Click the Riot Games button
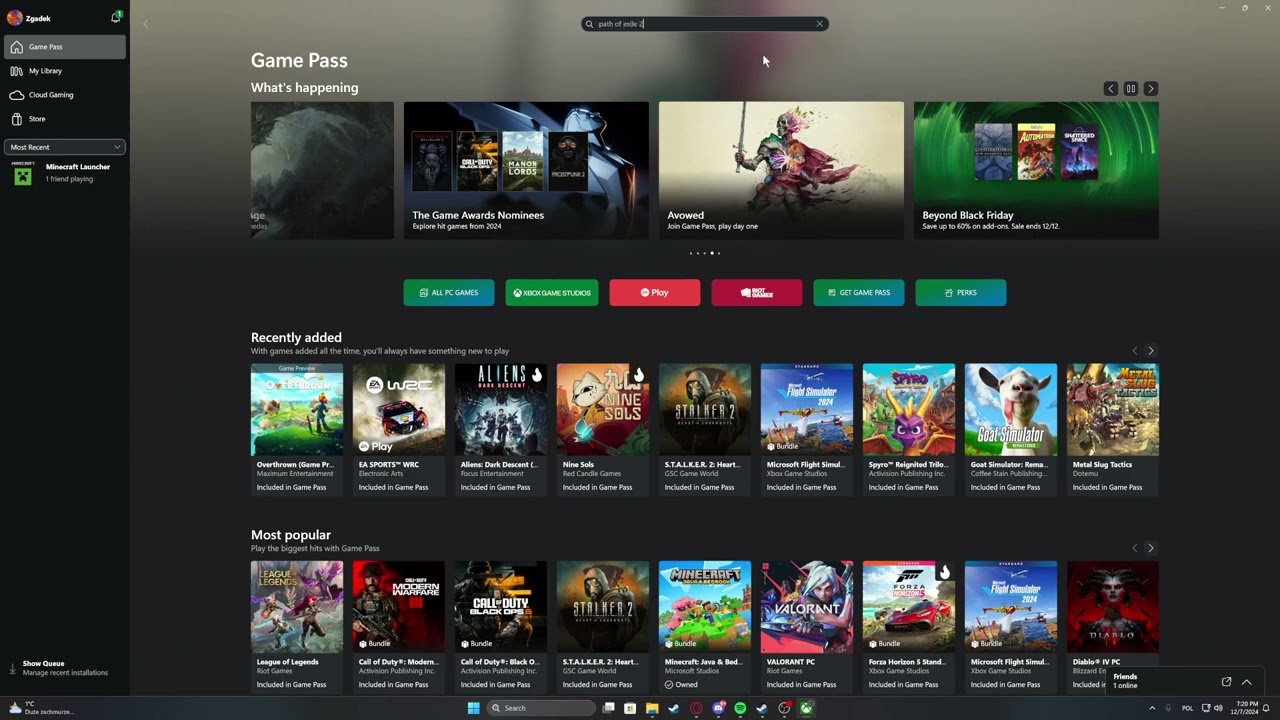This screenshot has width=1280, height=720. 757,293
